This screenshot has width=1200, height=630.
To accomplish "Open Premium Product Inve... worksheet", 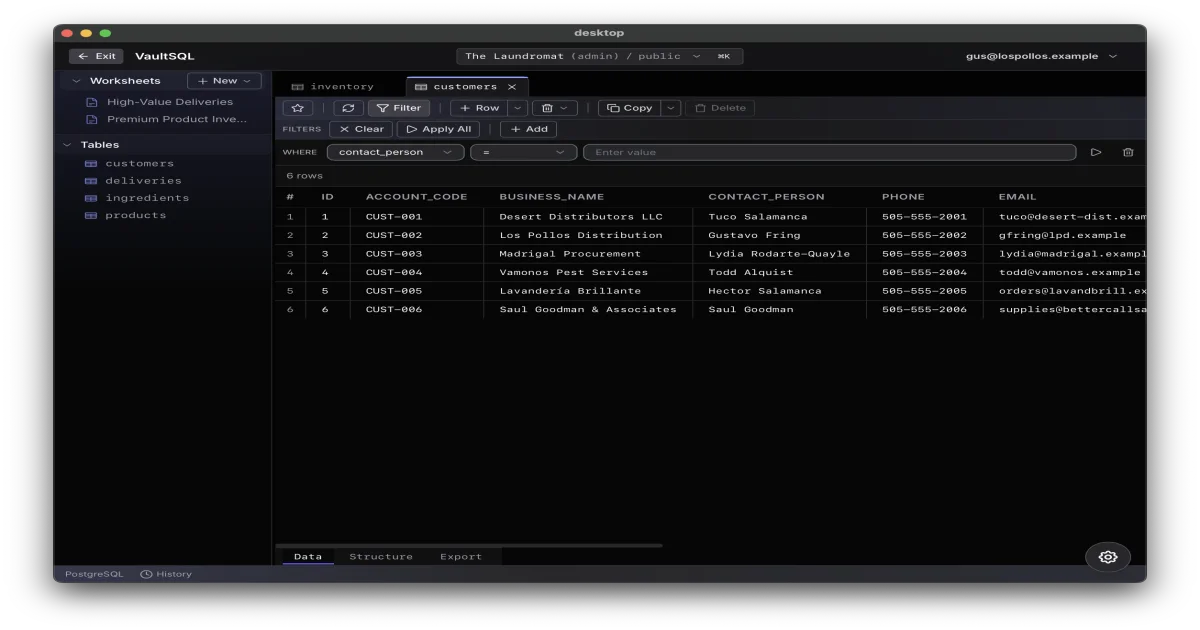I will tap(176, 119).
